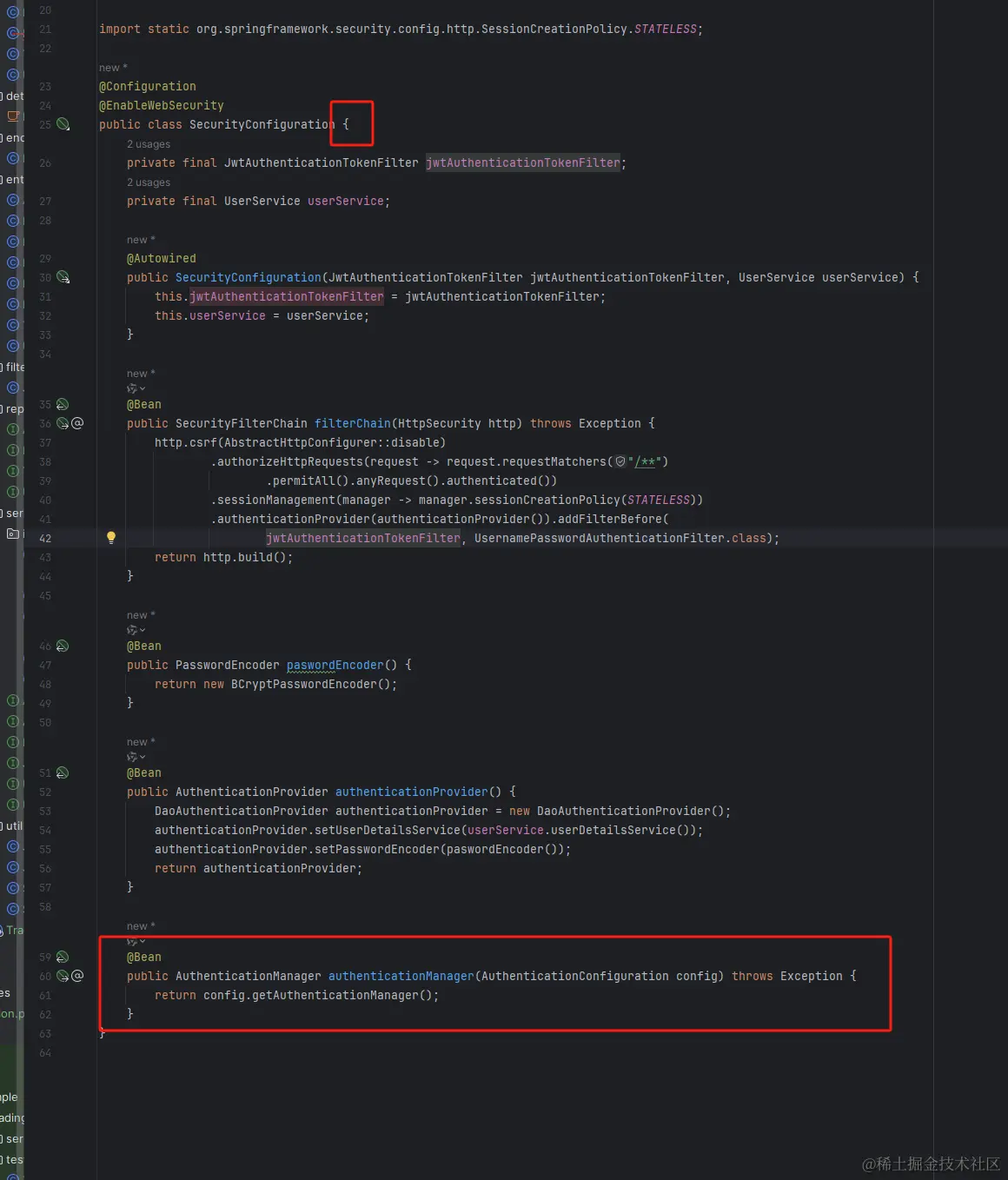1008x1180 pixels.
Task: Click the green bean navigation icon on line 60
Action: [x=63, y=976]
